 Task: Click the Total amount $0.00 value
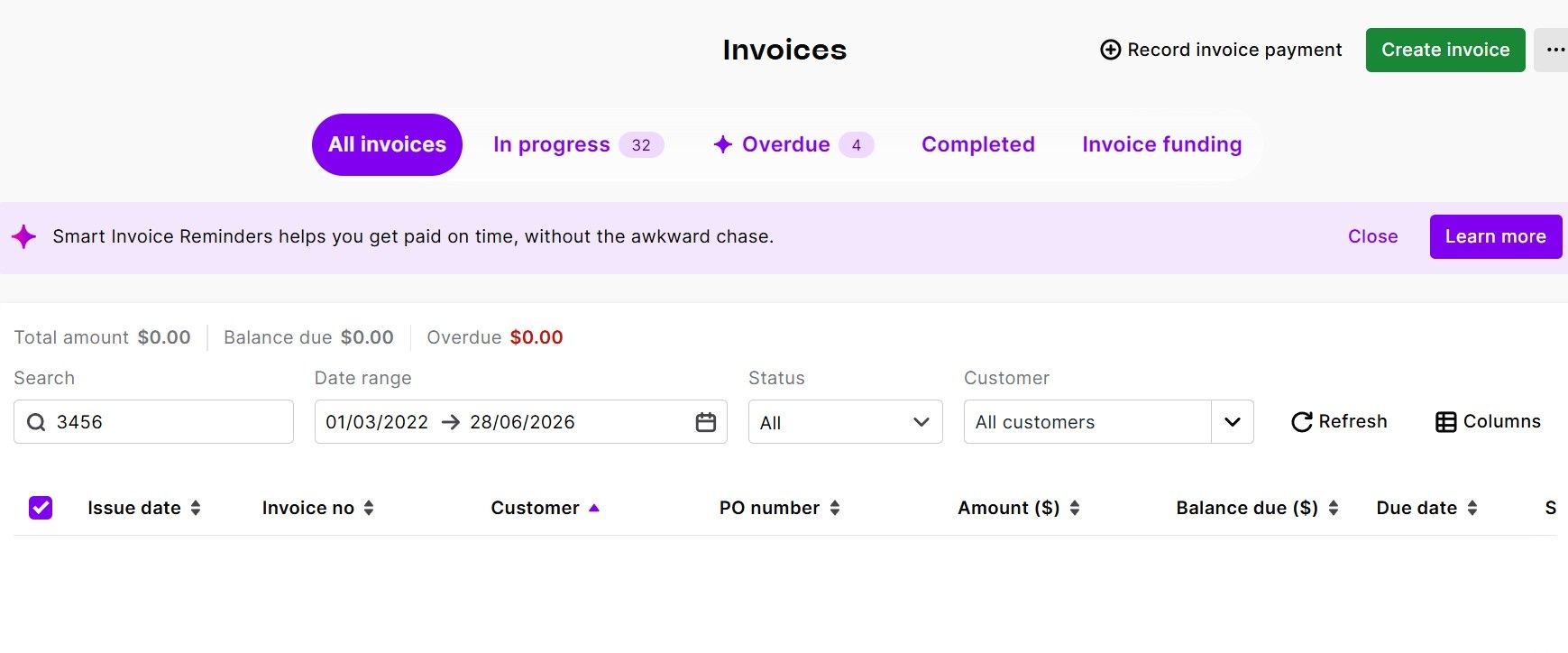(x=164, y=337)
